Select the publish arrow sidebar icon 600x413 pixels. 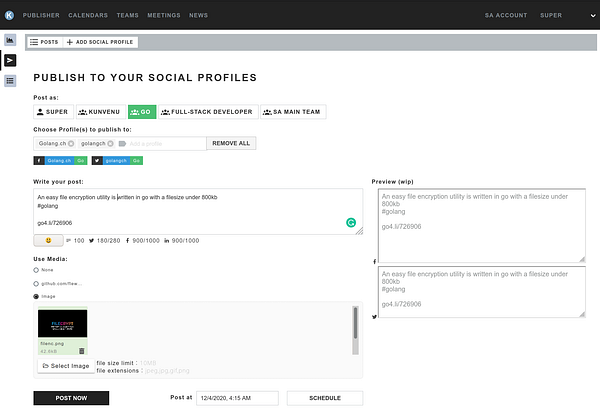pyautogui.click(x=10, y=60)
